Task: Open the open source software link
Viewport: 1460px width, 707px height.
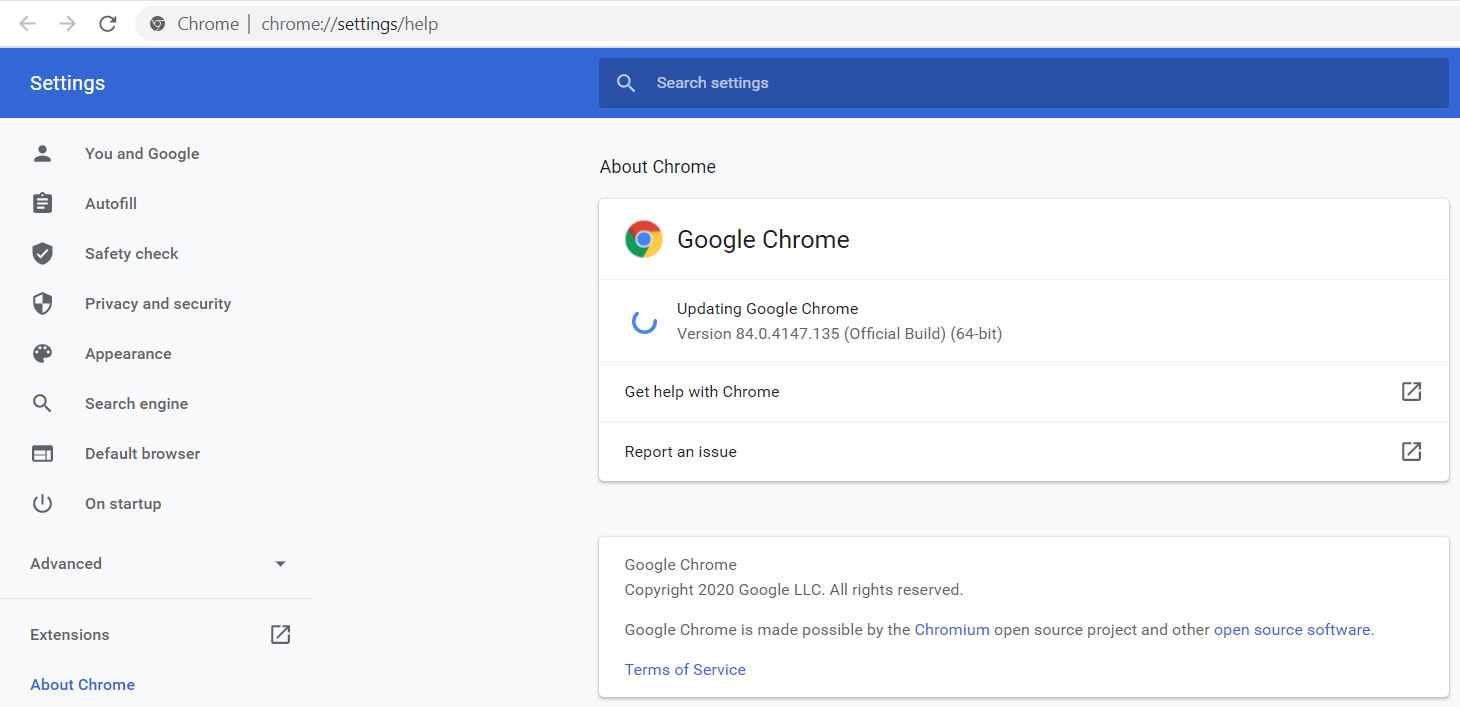Action: click(1292, 630)
